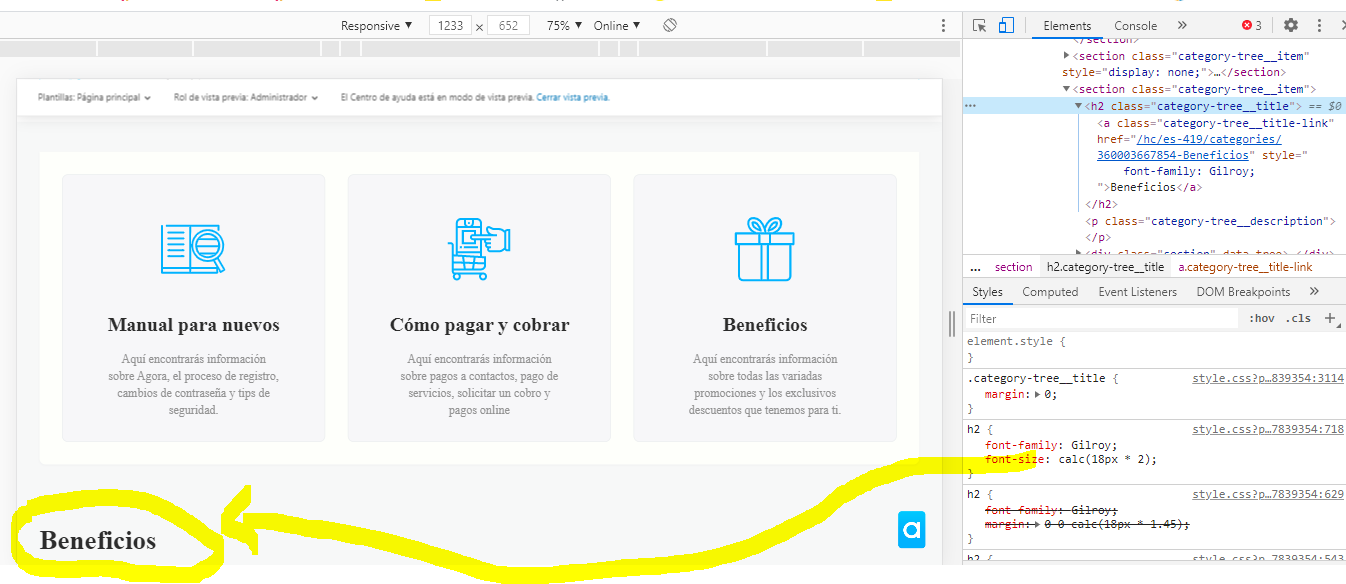
Task: Click the styles Filter input field
Action: [x=1100, y=319]
